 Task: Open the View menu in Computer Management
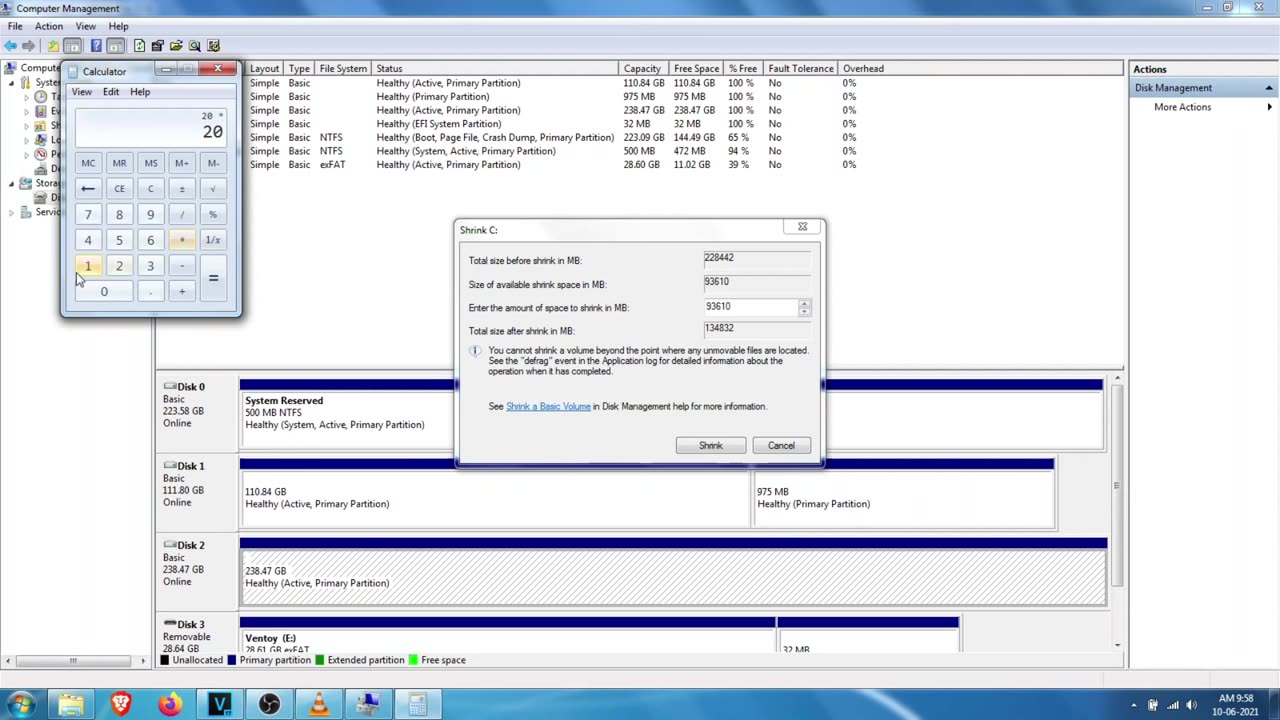(86, 26)
